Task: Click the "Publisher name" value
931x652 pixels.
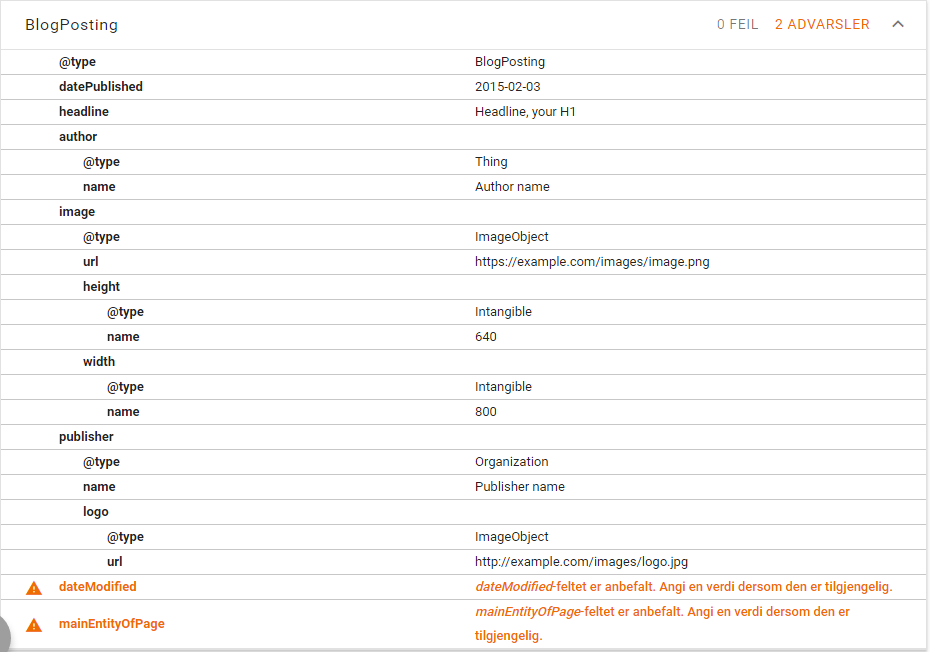Action: (x=519, y=487)
